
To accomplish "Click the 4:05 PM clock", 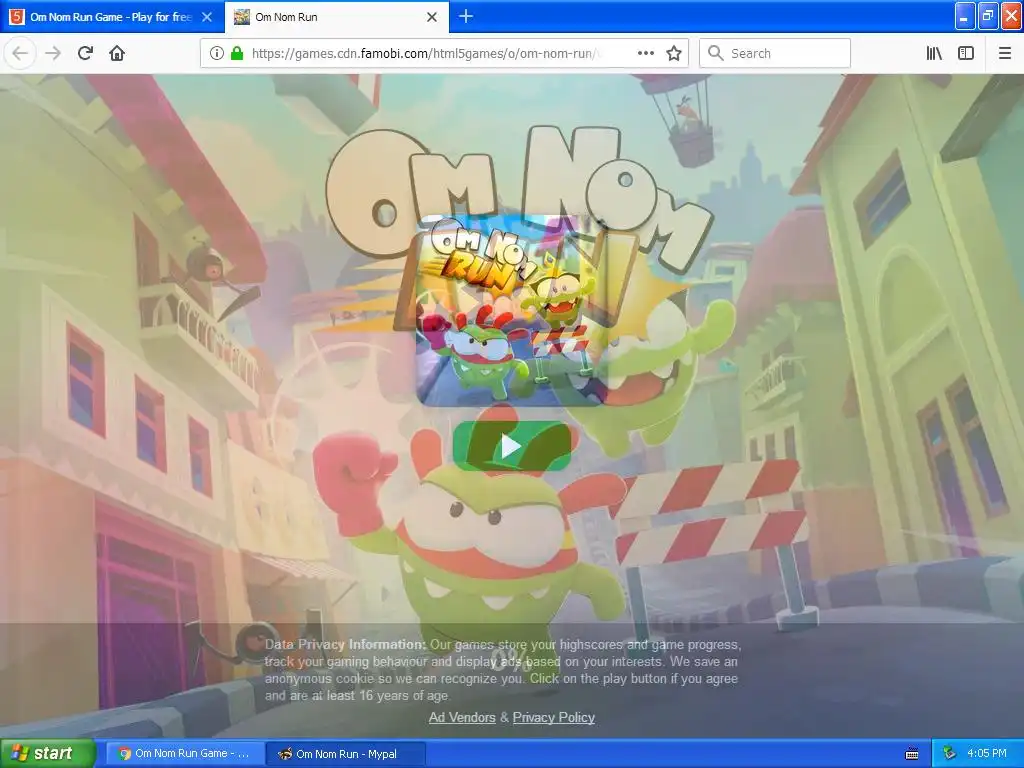I will point(987,753).
